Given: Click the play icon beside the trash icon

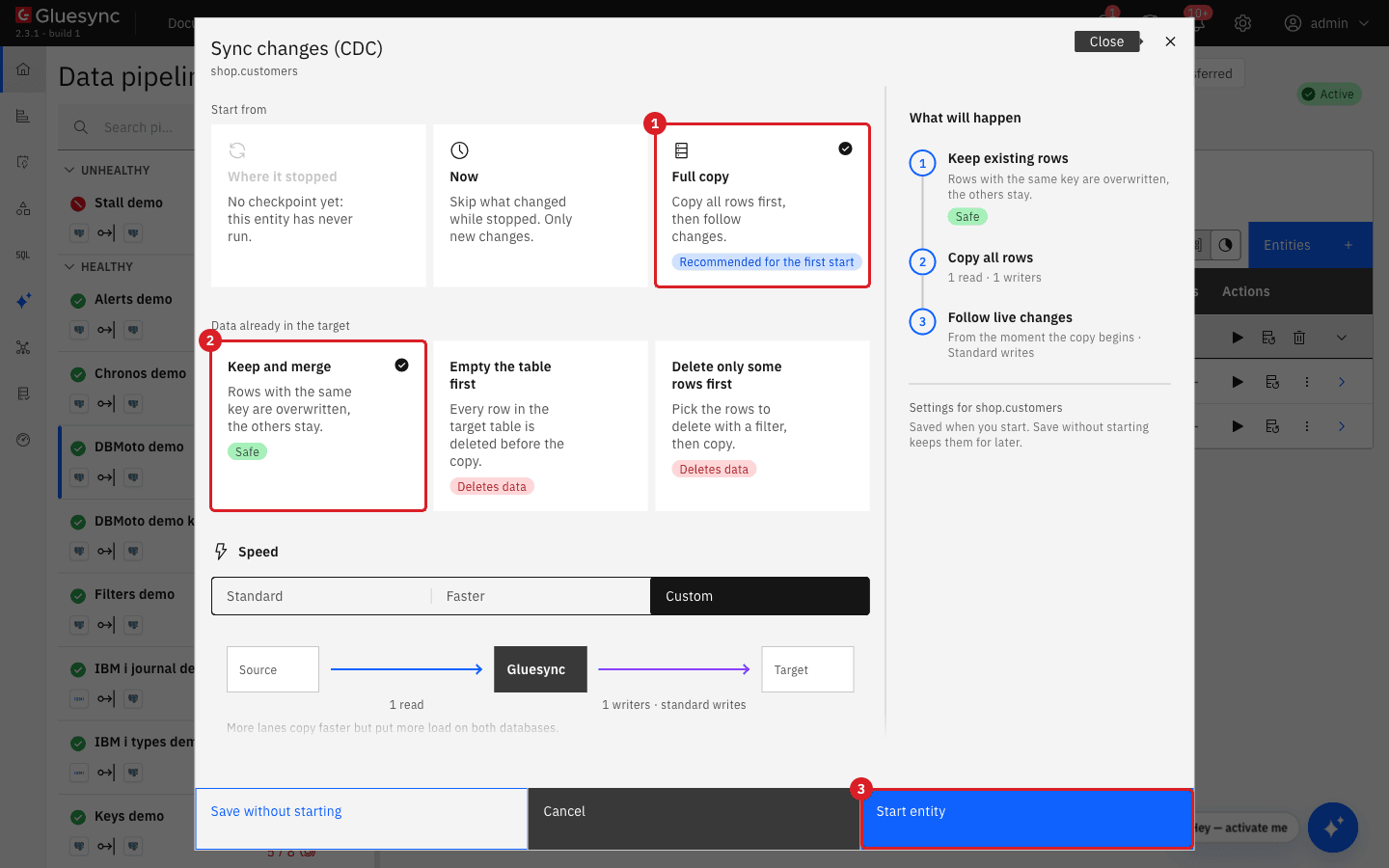Looking at the screenshot, I should coord(1238,338).
